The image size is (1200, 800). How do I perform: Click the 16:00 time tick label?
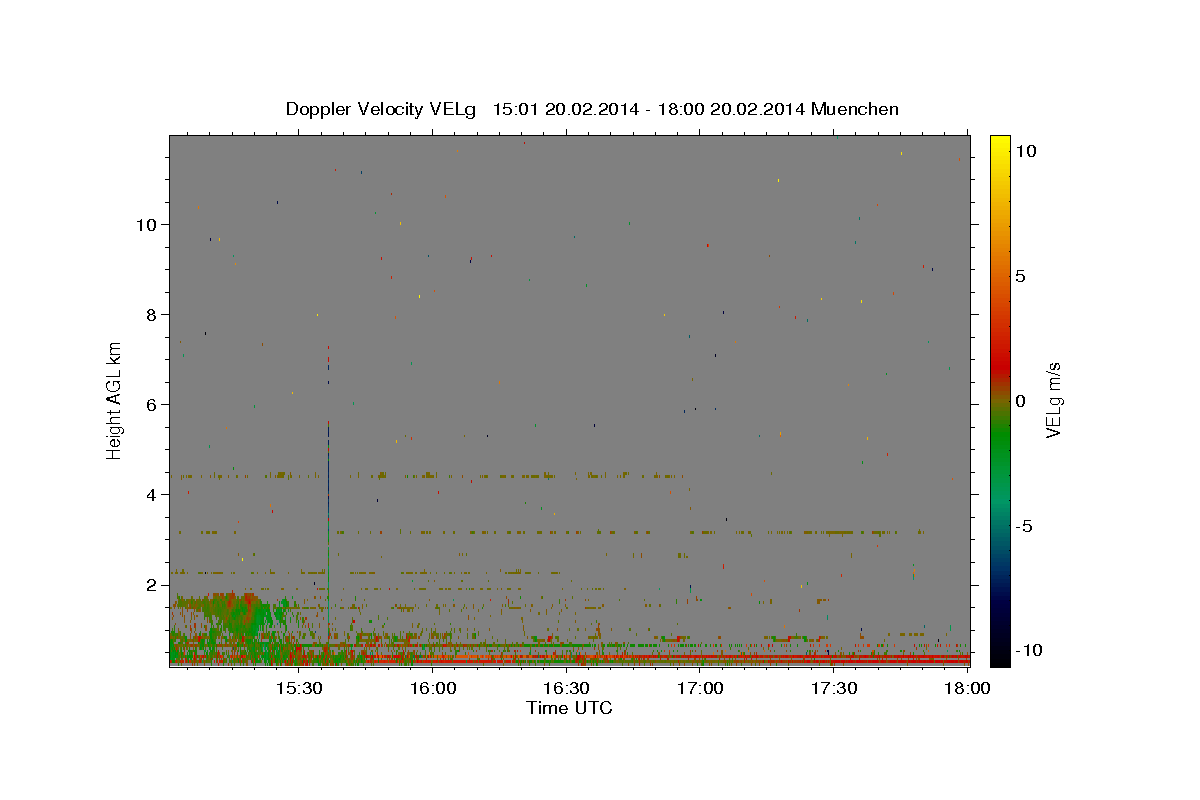pyautogui.click(x=432, y=689)
